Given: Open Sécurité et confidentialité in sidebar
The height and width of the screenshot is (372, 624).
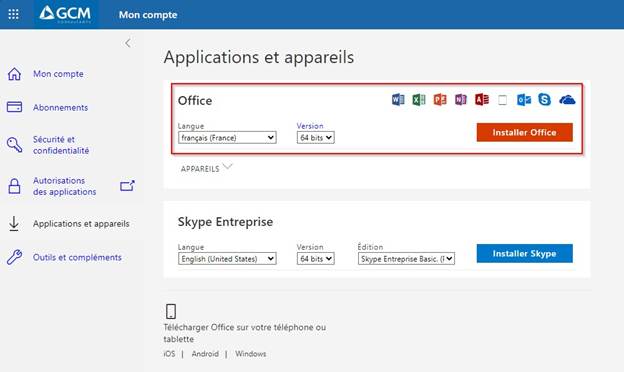Looking at the screenshot, I should pyautogui.click(x=61, y=145).
